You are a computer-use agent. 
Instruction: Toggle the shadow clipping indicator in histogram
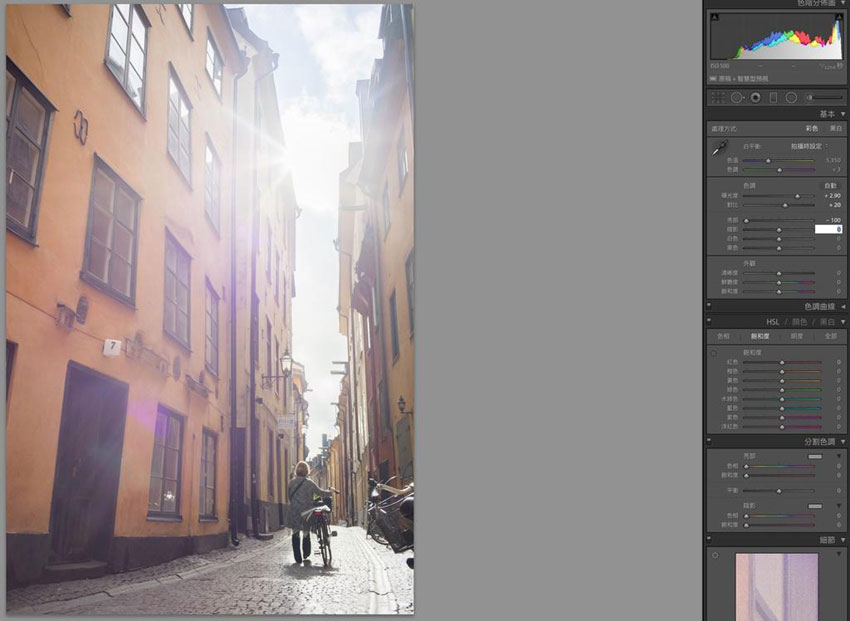pyautogui.click(x=714, y=18)
